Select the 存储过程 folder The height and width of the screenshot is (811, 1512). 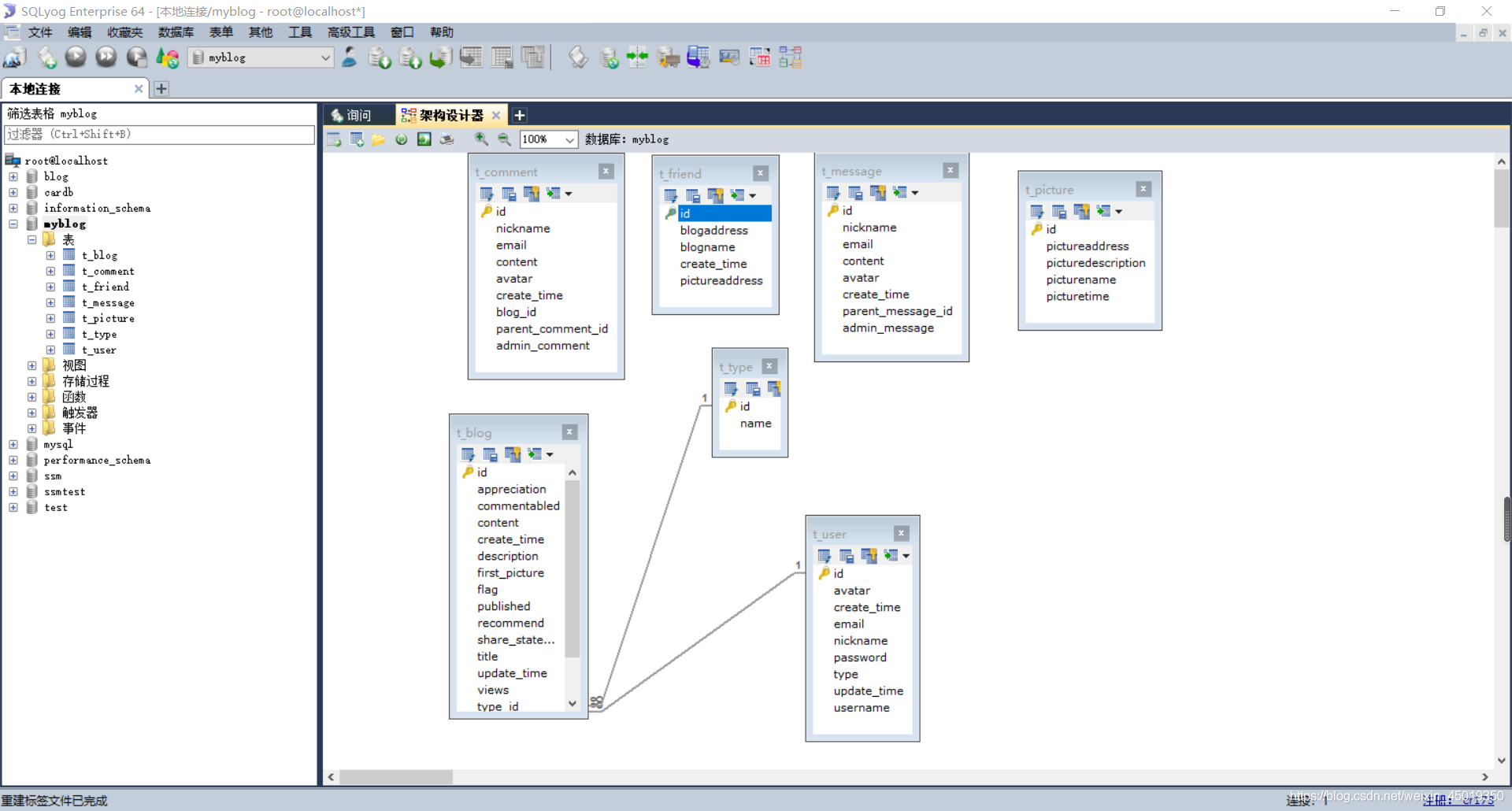click(x=86, y=381)
